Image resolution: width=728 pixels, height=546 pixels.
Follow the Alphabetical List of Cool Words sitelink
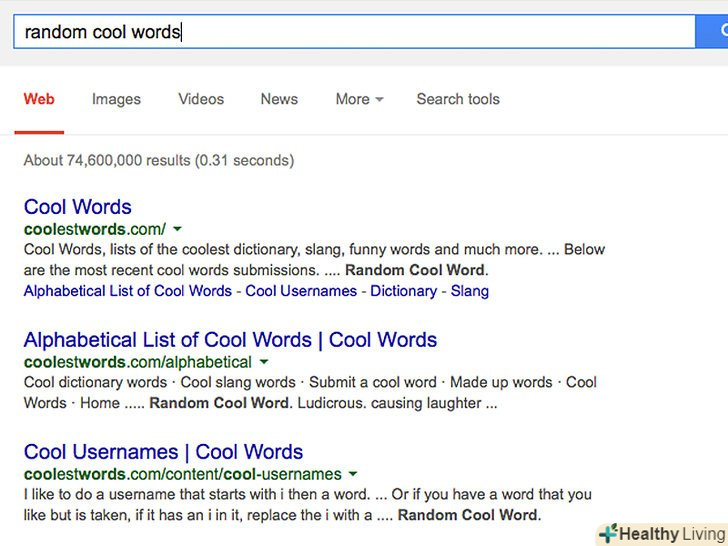(127, 291)
